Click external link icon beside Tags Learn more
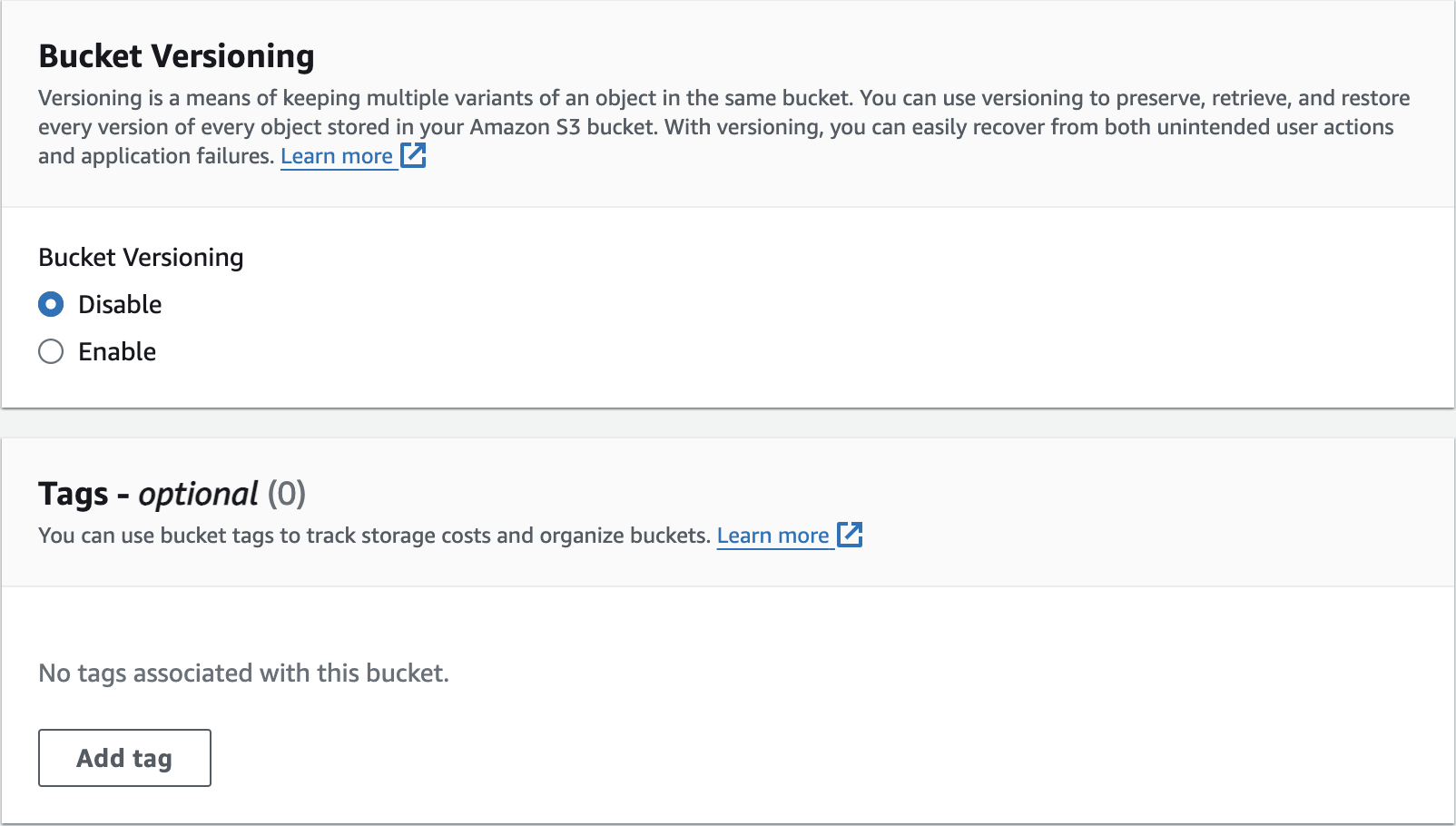Viewport: 1456px width, 826px height. point(850,536)
